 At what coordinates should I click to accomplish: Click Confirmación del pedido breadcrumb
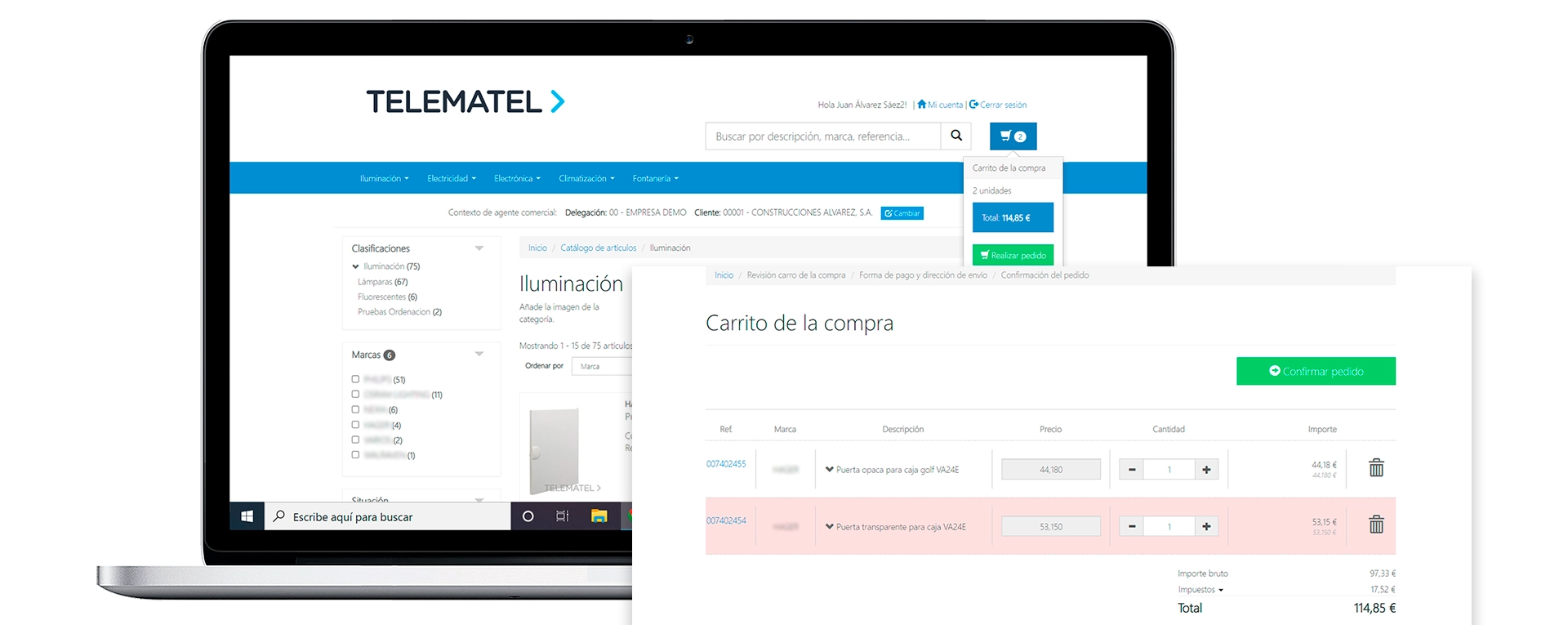[1045, 275]
